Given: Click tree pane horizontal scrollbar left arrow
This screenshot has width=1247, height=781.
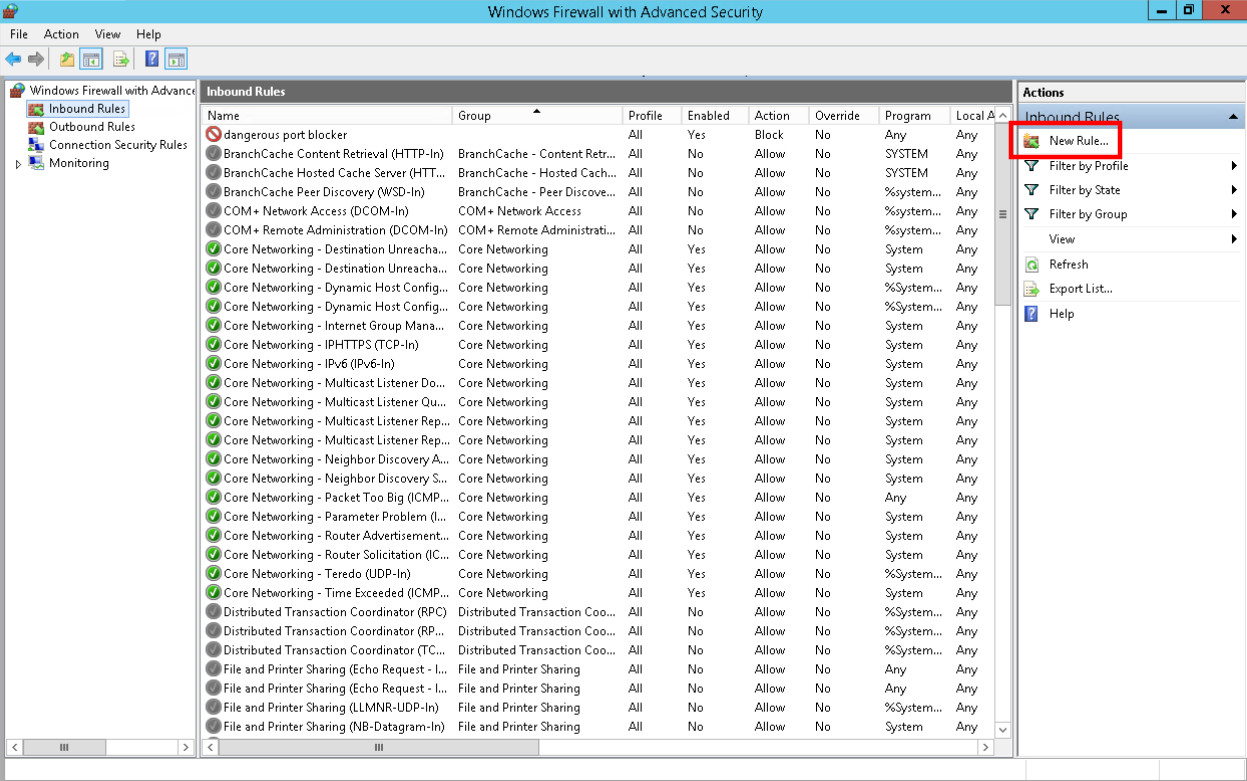Looking at the screenshot, I should [x=14, y=747].
